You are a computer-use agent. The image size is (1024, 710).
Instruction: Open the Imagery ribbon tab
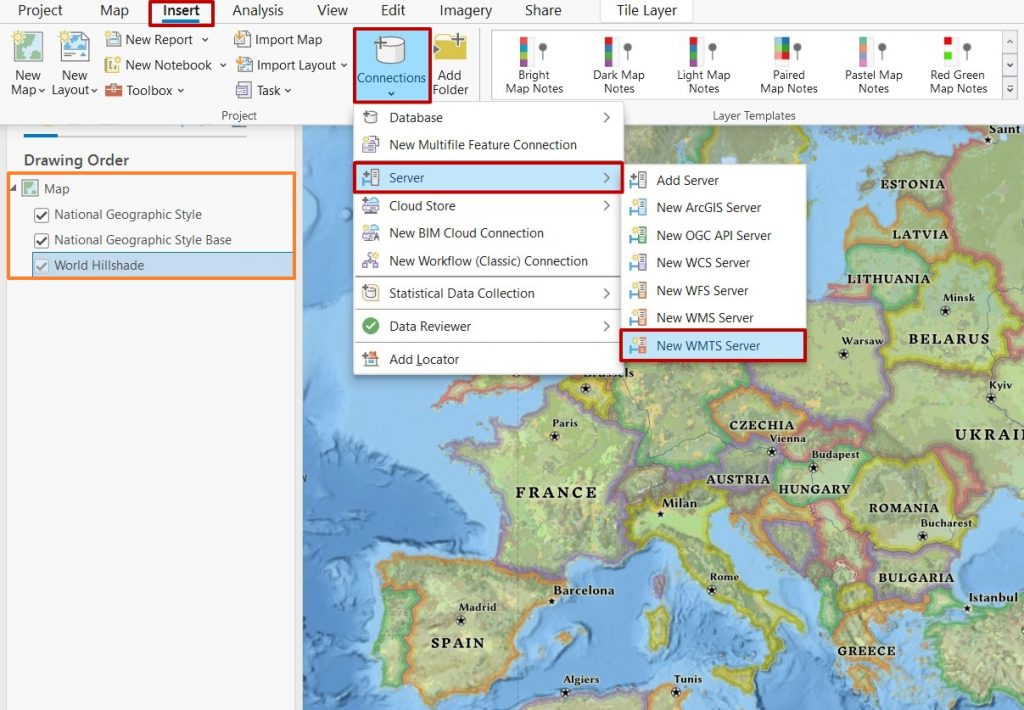pyautogui.click(x=465, y=11)
